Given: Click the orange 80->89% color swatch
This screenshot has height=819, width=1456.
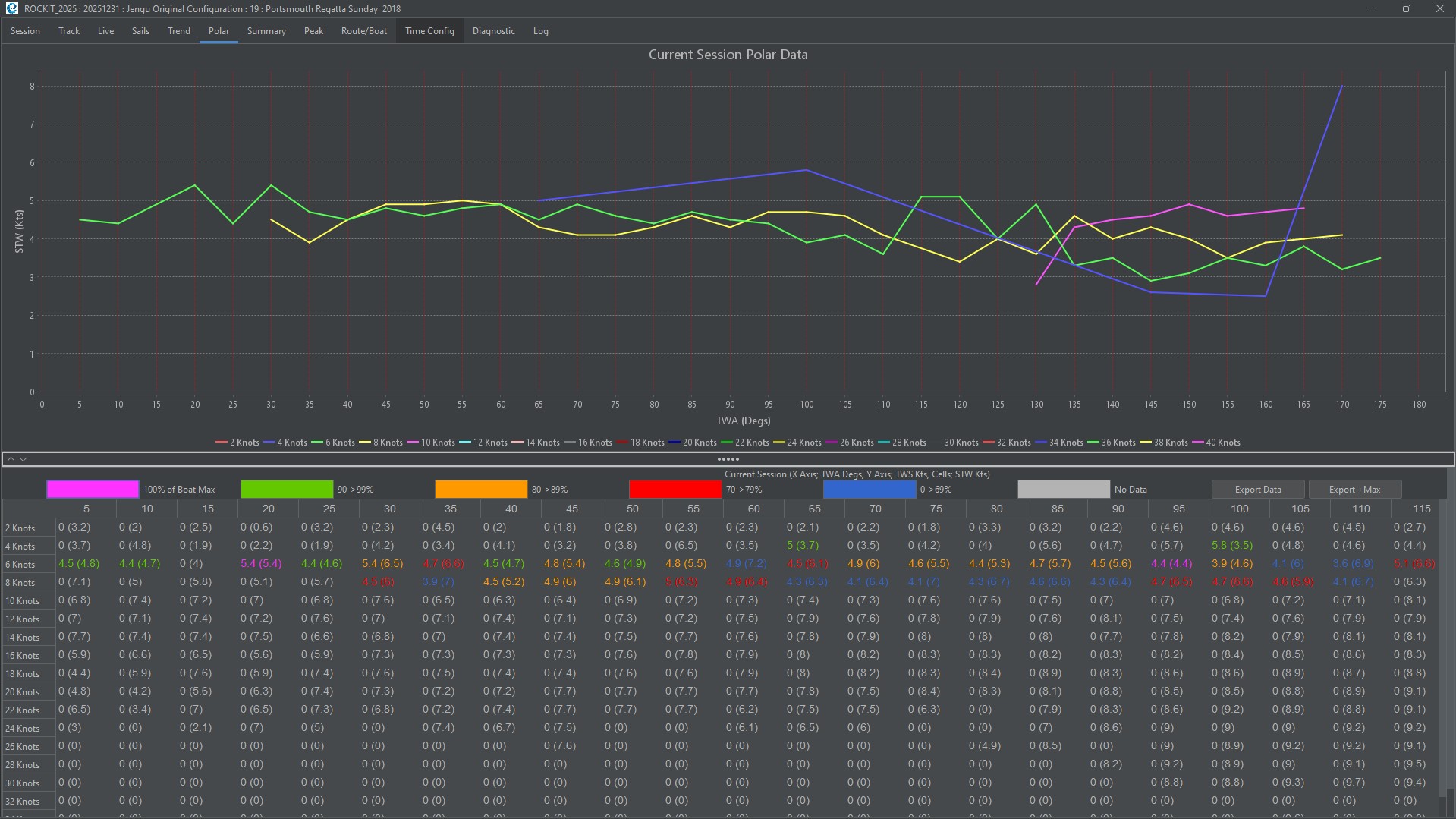Looking at the screenshot, I should pyautogui.click(x=481, y=490).
